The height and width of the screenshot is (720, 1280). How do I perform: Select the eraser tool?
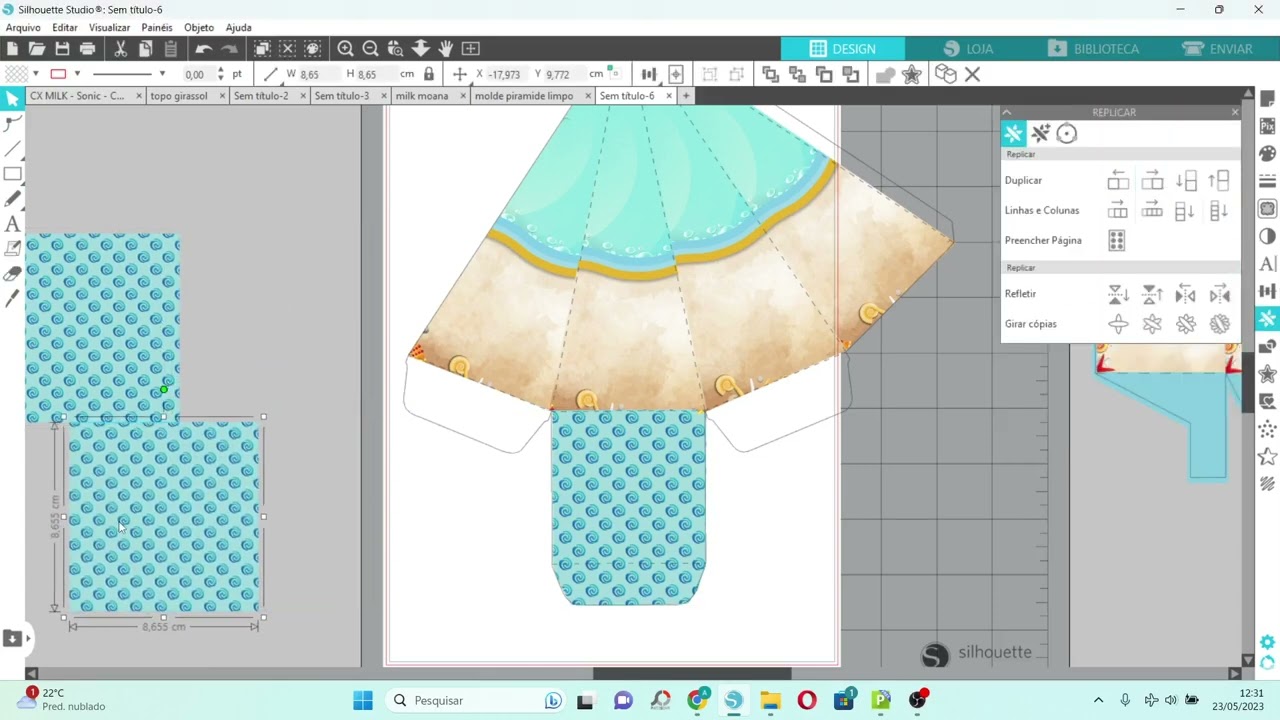click(12, 274)
